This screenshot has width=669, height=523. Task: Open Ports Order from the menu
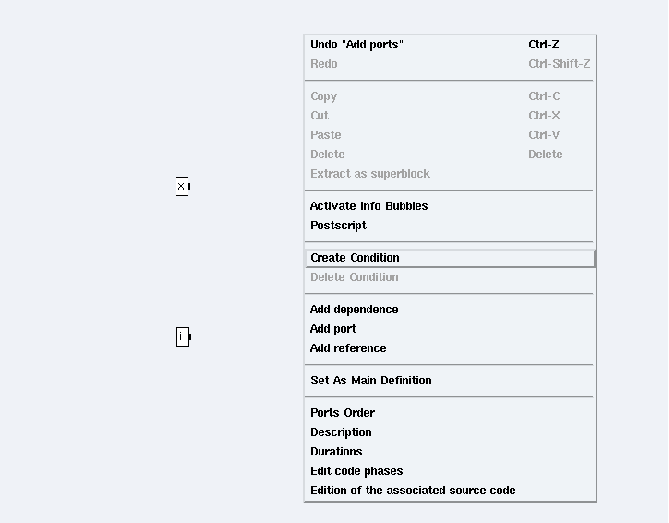pyautogui.click(x=450, y=413)
